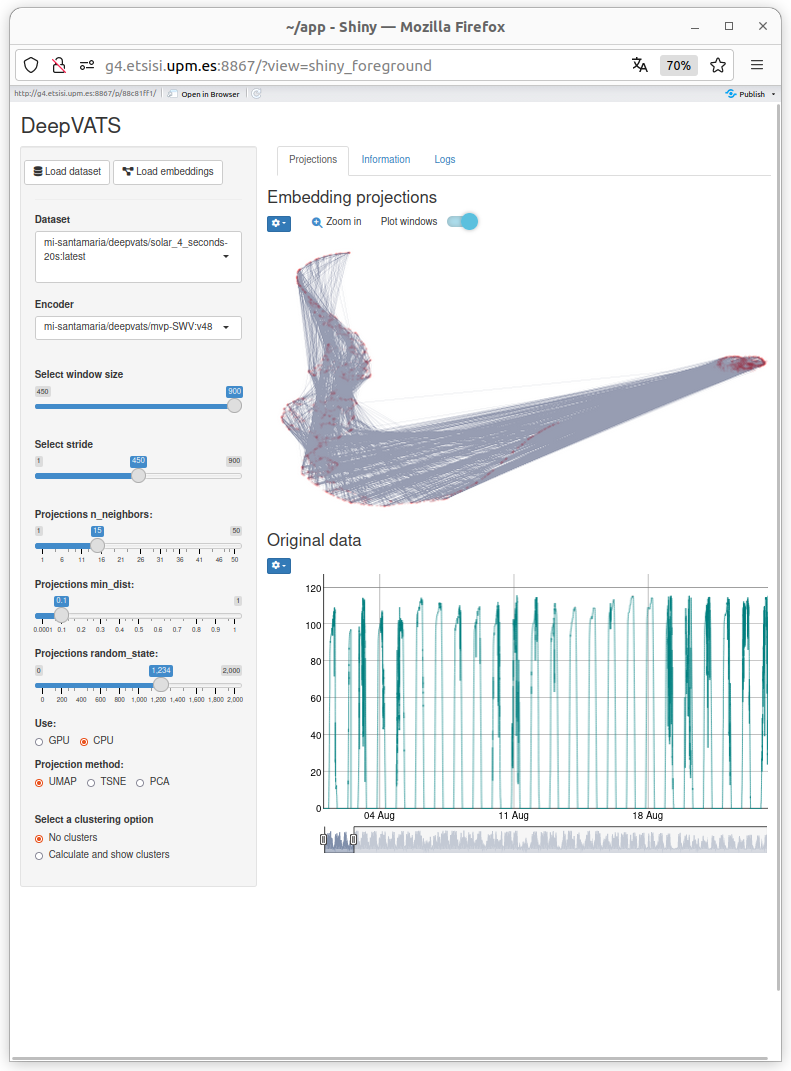Select CPU radio button
This screenshot has width=791, height=1071.
(84, 742)
